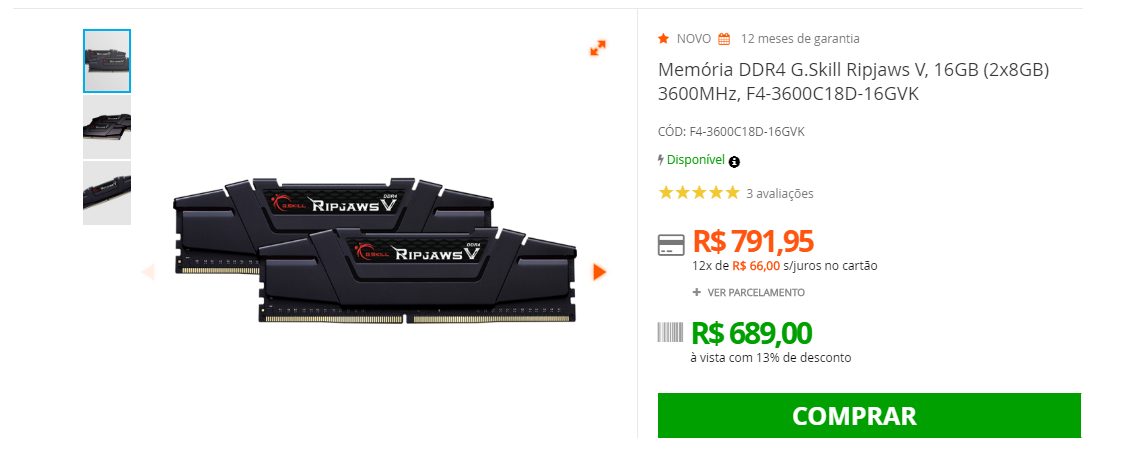Expand product image to fullscreen

[598, 48]
